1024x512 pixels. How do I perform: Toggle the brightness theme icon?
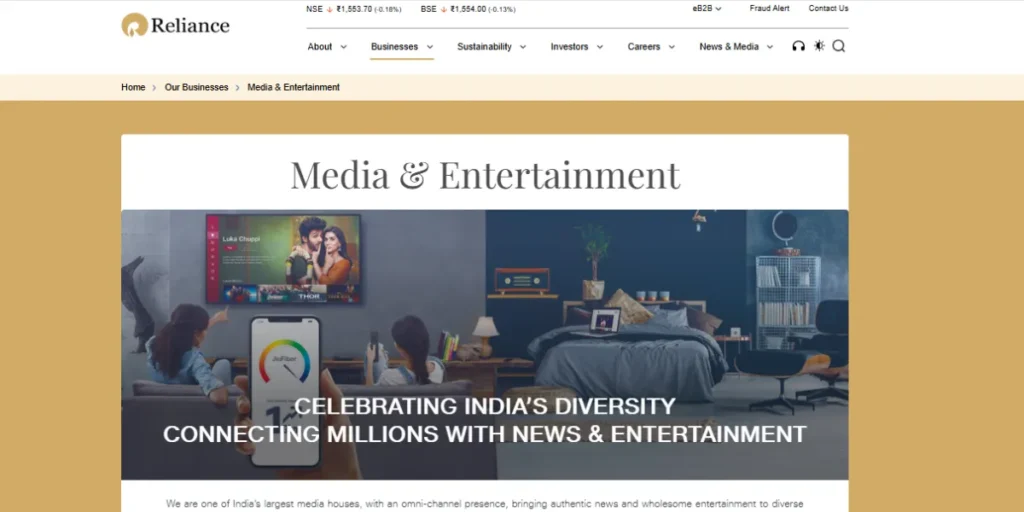pyautogui.click(x=819, y=46)
